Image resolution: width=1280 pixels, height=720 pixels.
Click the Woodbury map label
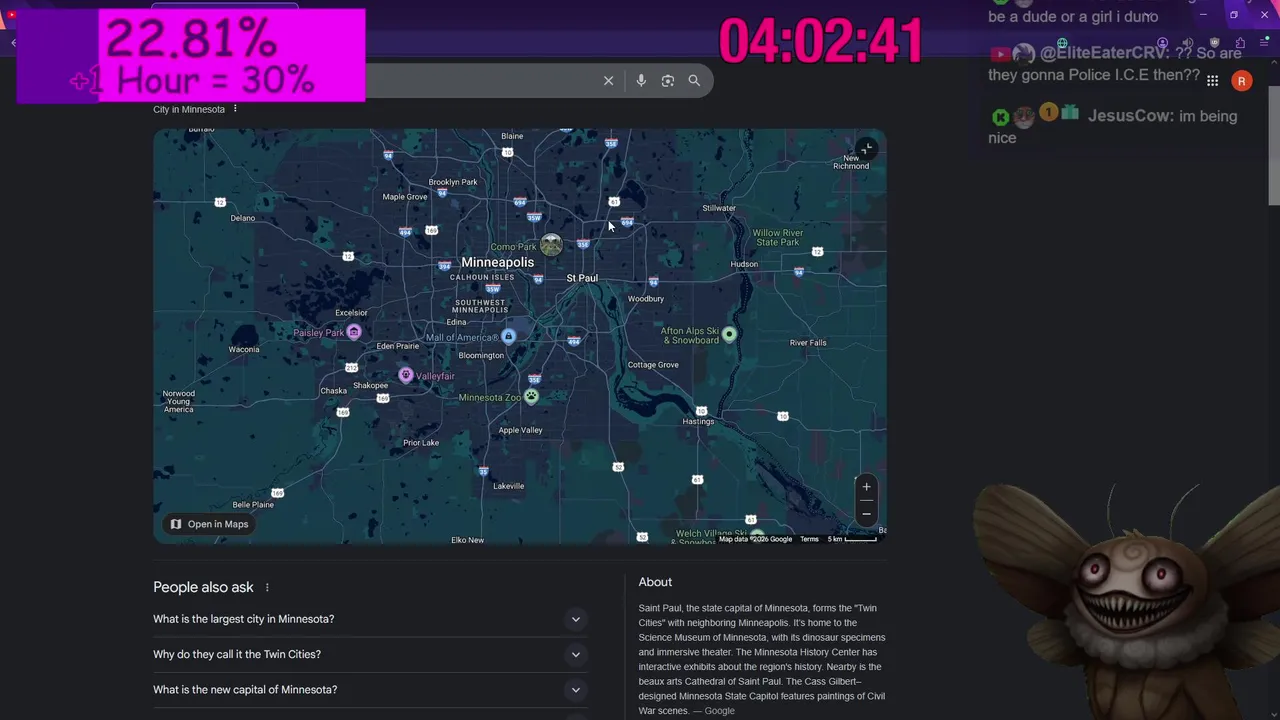[x=645, y=298]
